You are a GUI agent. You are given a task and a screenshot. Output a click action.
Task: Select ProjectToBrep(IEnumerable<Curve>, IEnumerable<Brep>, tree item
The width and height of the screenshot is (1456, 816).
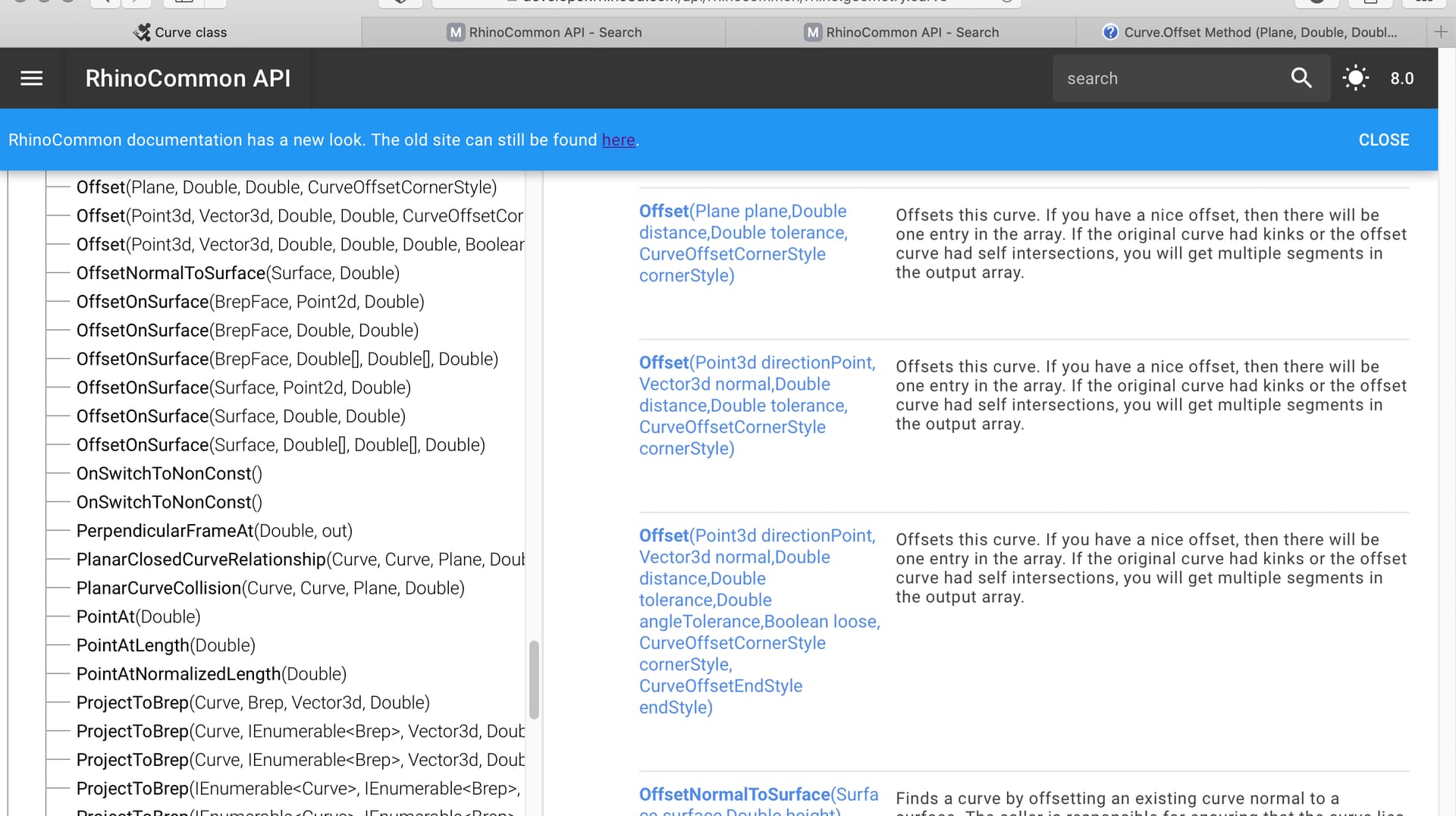tap(298, 789)
